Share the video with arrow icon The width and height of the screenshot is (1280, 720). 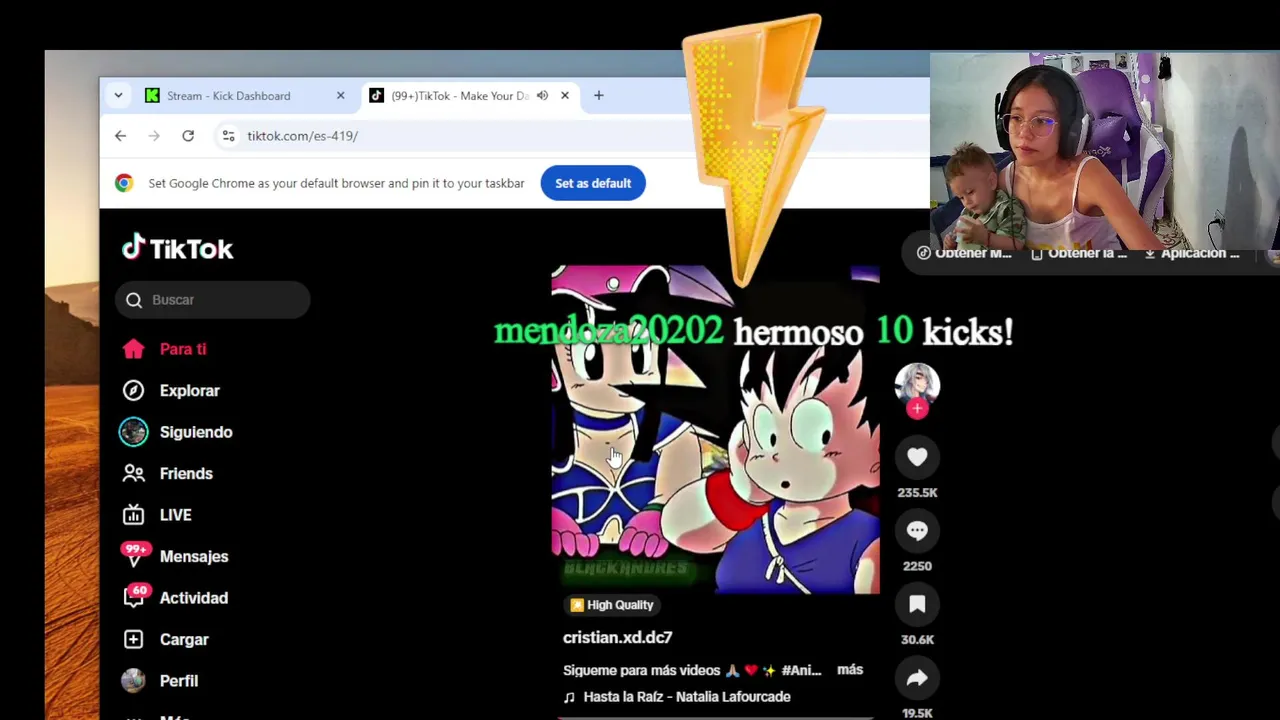[x=917, y=678]
